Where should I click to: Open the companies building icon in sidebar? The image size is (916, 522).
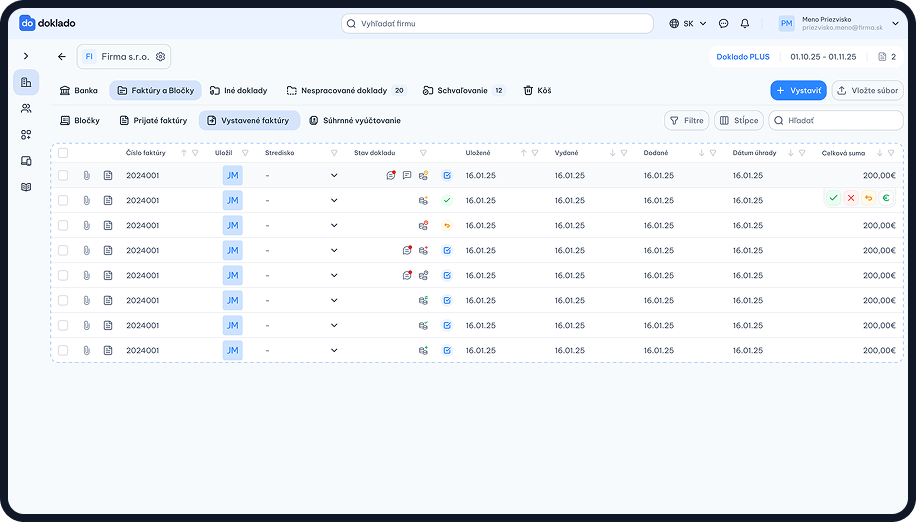[26, 82]
